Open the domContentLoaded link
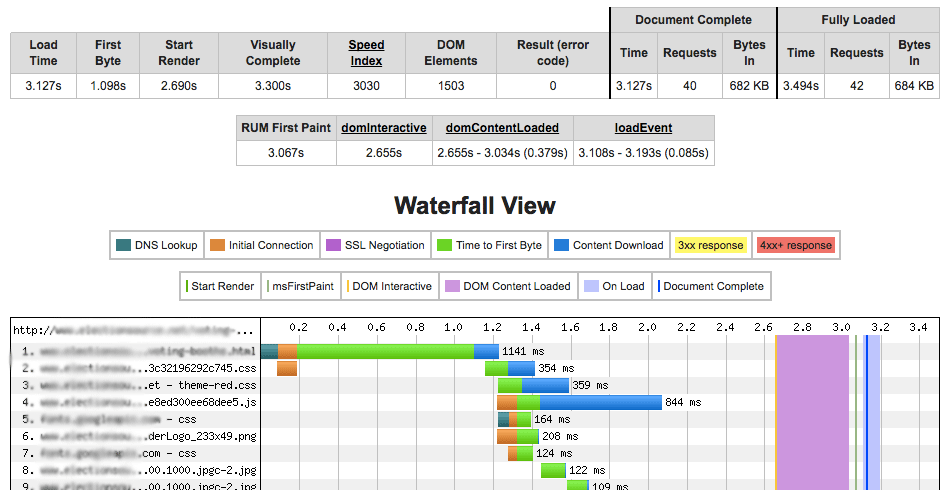 502,128
